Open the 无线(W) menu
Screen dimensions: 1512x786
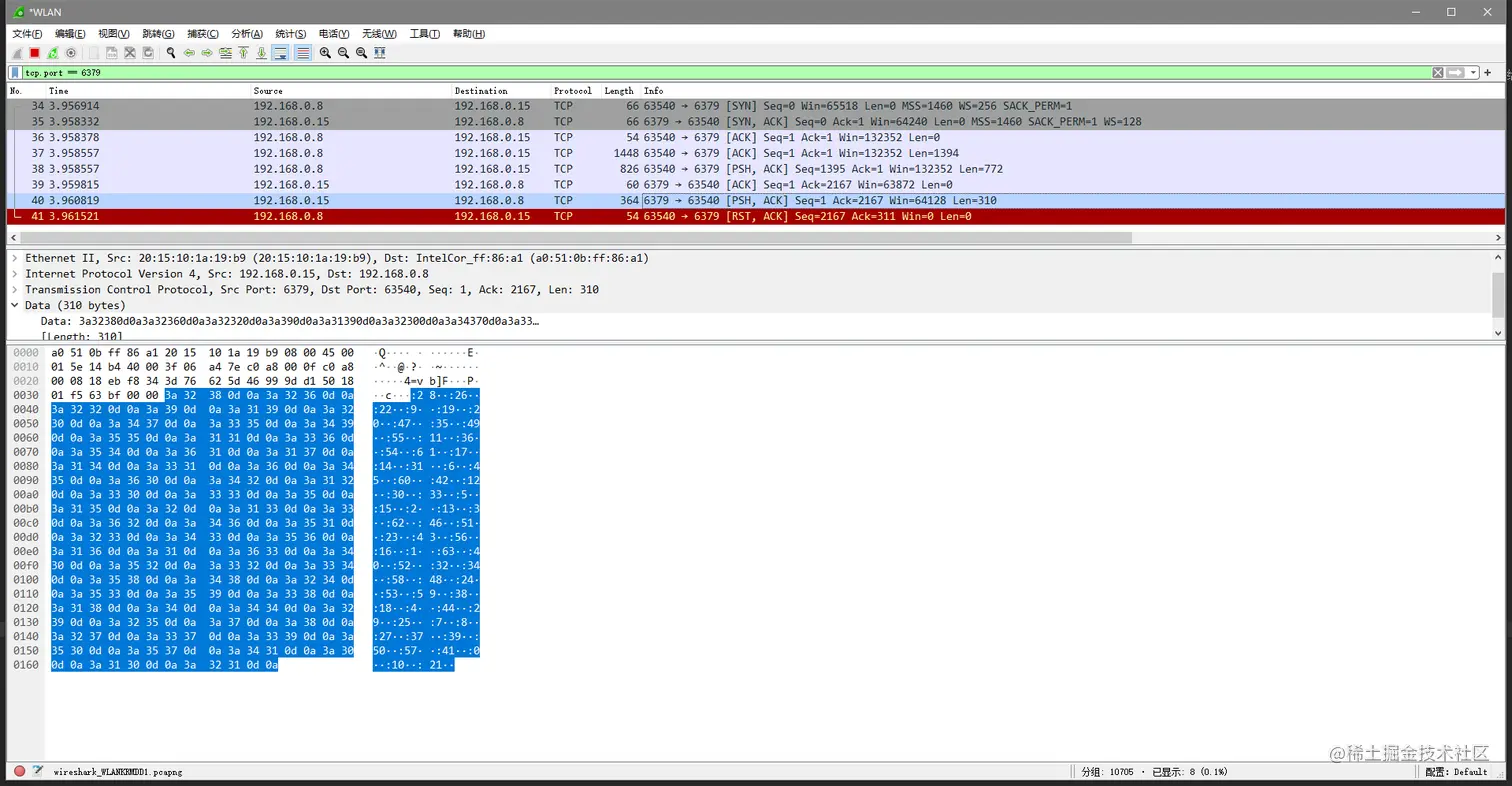tap(379, 34)
